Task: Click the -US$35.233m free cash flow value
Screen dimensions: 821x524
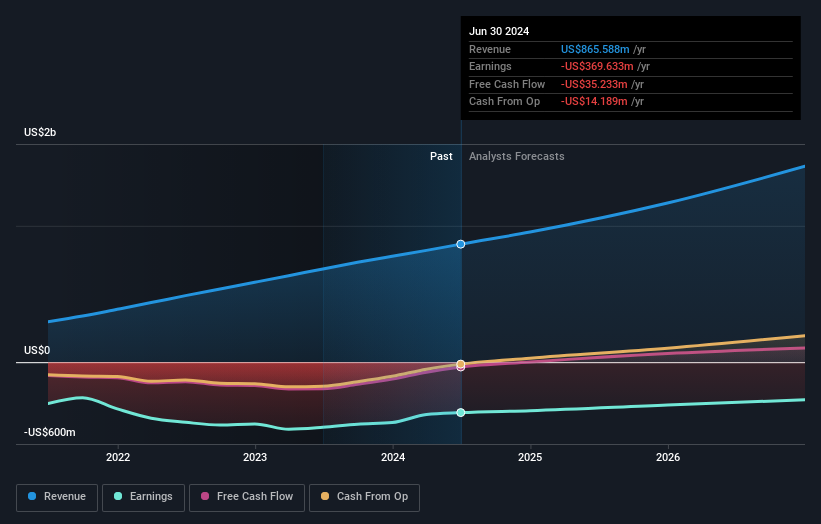Action: [594, 84]
